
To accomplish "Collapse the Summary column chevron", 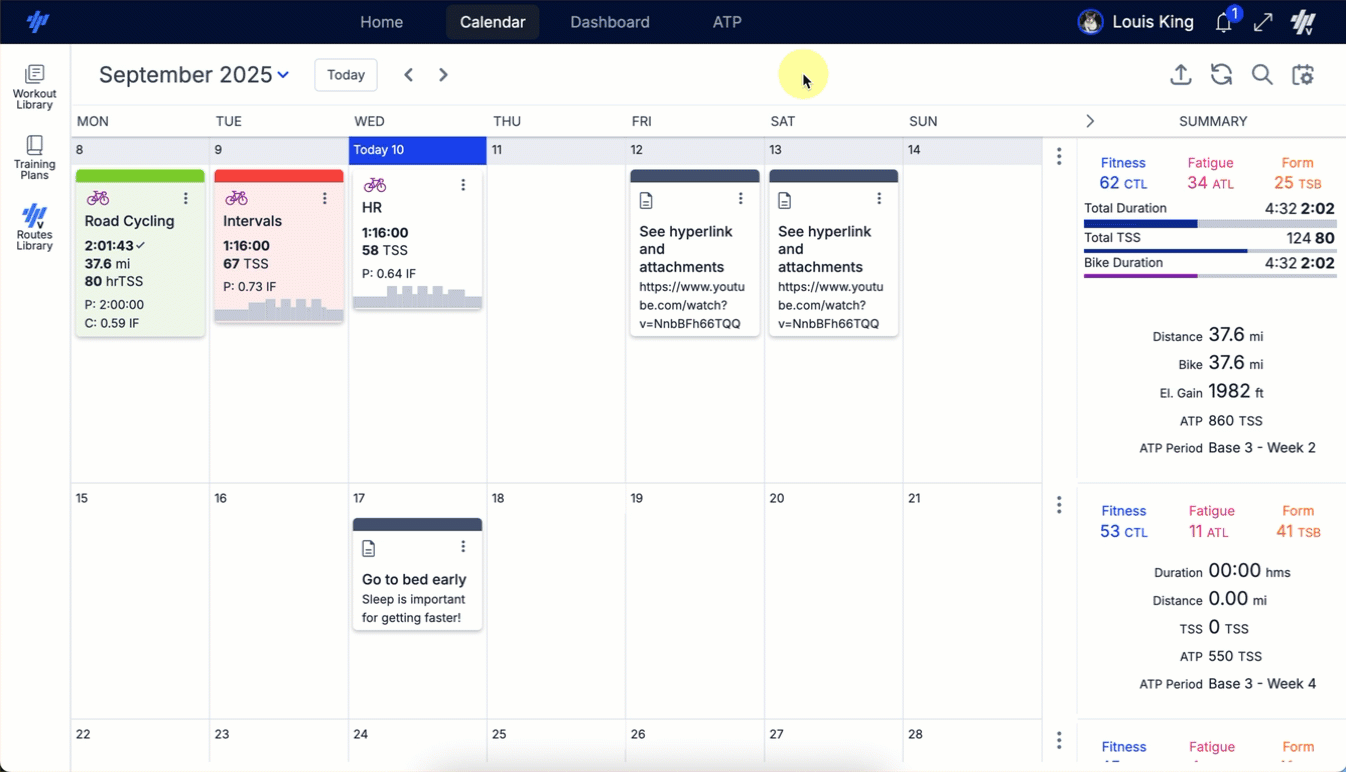I will point(1090,121).
